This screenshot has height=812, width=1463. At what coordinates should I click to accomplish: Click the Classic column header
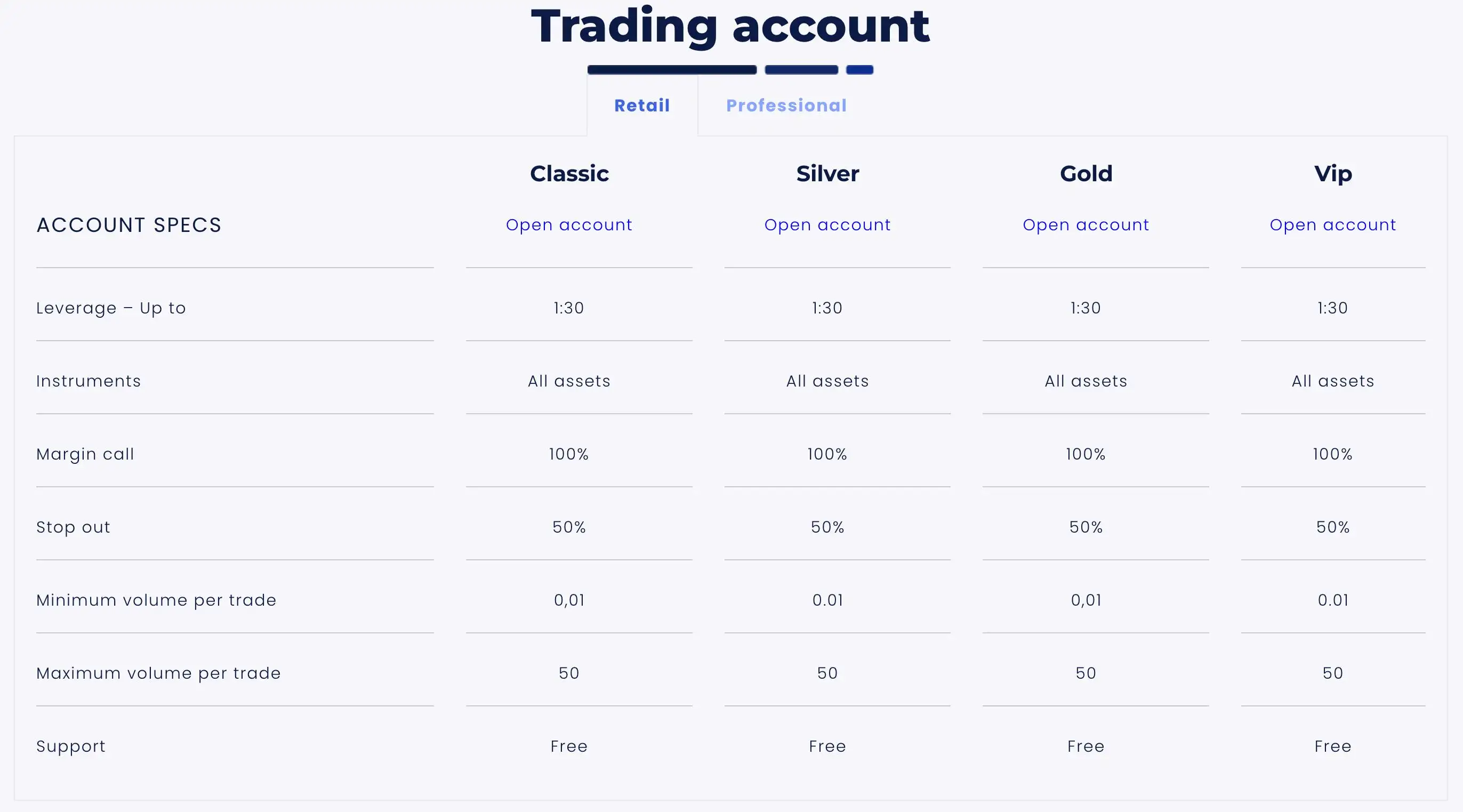coord(569,174)
